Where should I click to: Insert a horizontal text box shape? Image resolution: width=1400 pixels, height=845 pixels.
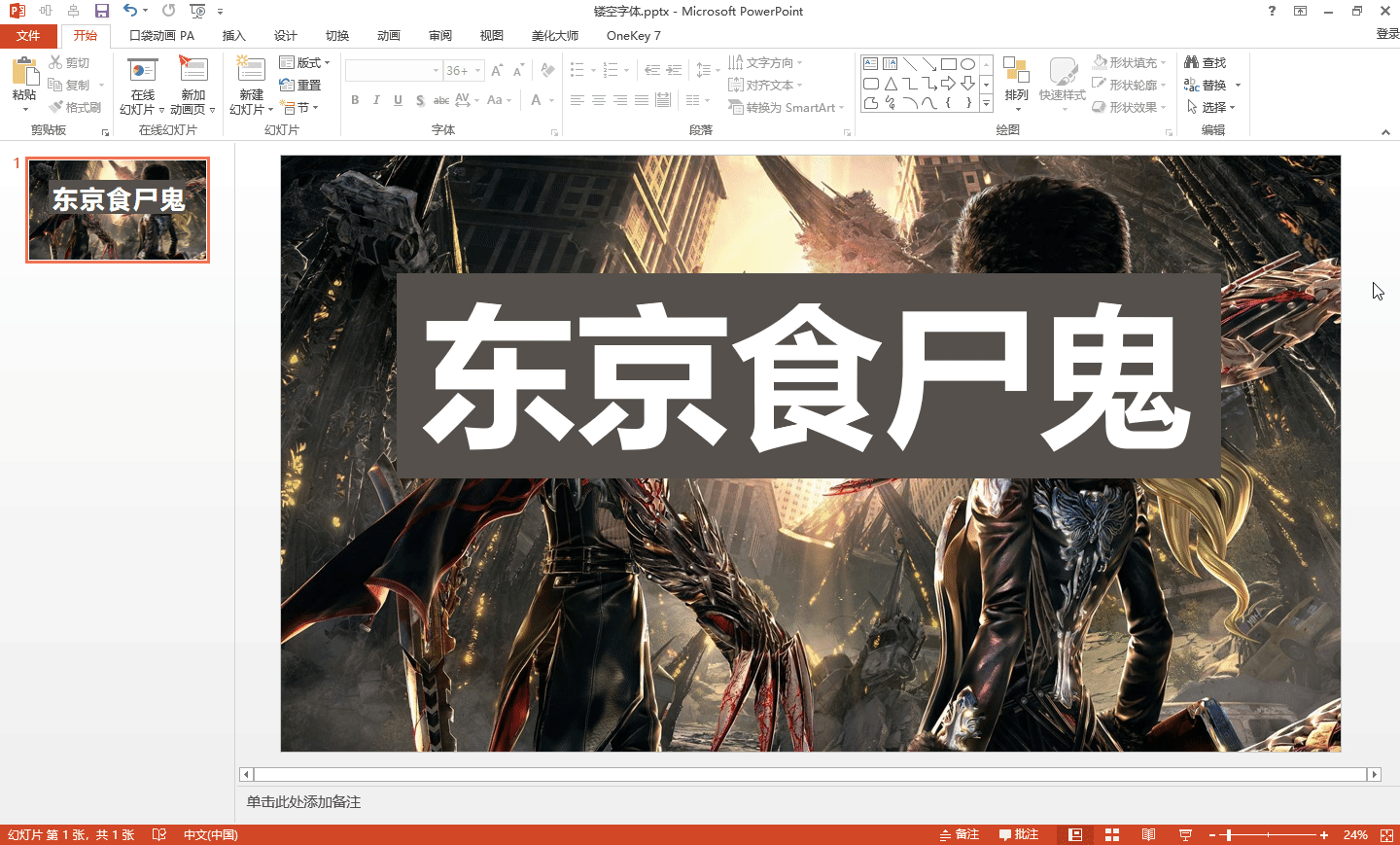pyautogui.click(x=871, y=64)
